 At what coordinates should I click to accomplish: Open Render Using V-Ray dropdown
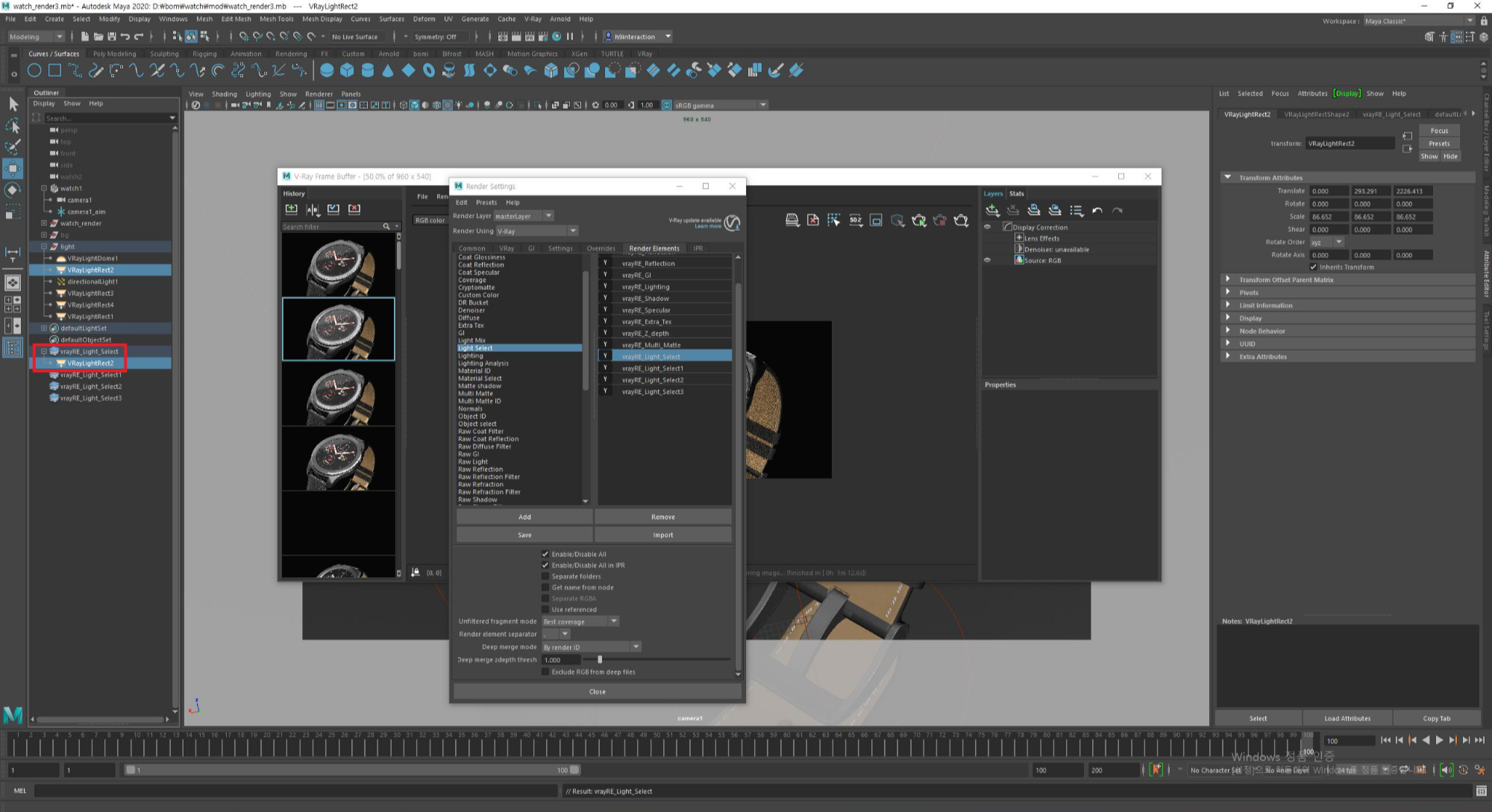point(537,231)
